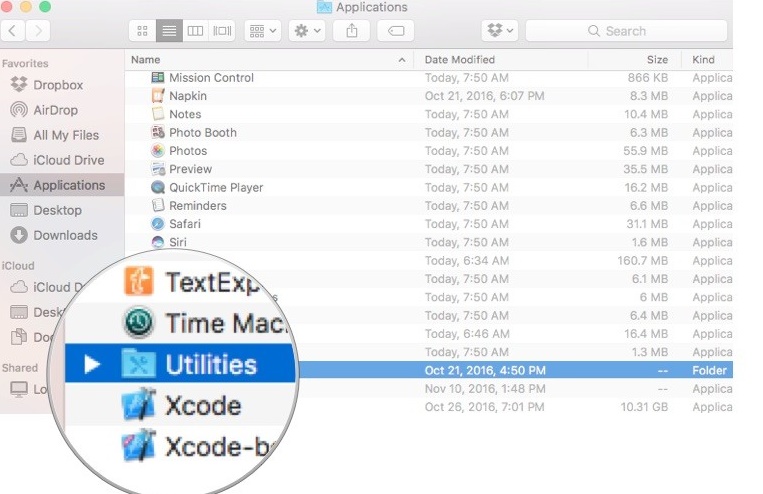
Task: Select the QuickTime Player file name
Action: 216,187
